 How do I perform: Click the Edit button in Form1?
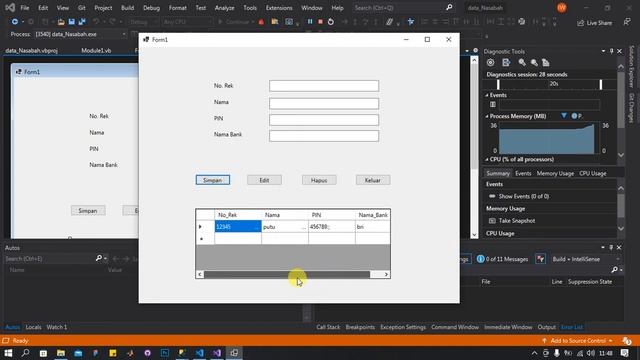click(x=264, y=180)
